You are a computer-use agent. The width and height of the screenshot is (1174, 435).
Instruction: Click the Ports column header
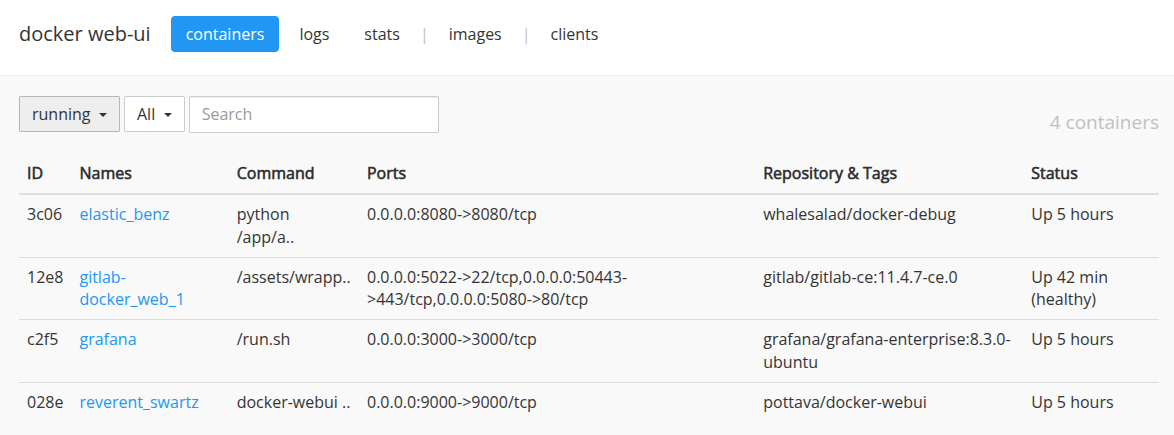386,173
